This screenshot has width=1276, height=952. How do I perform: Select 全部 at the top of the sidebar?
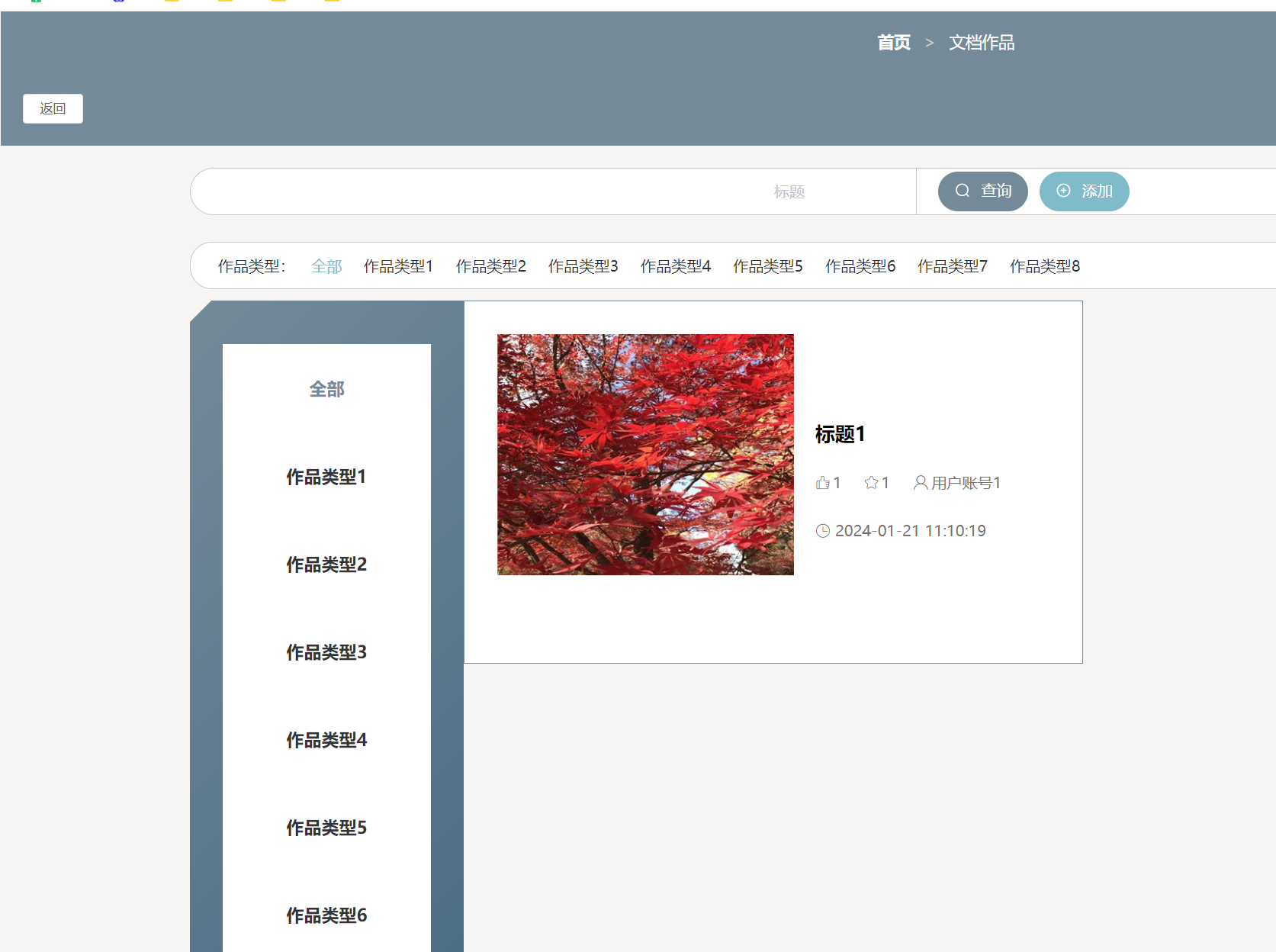(x=326, y=388)
